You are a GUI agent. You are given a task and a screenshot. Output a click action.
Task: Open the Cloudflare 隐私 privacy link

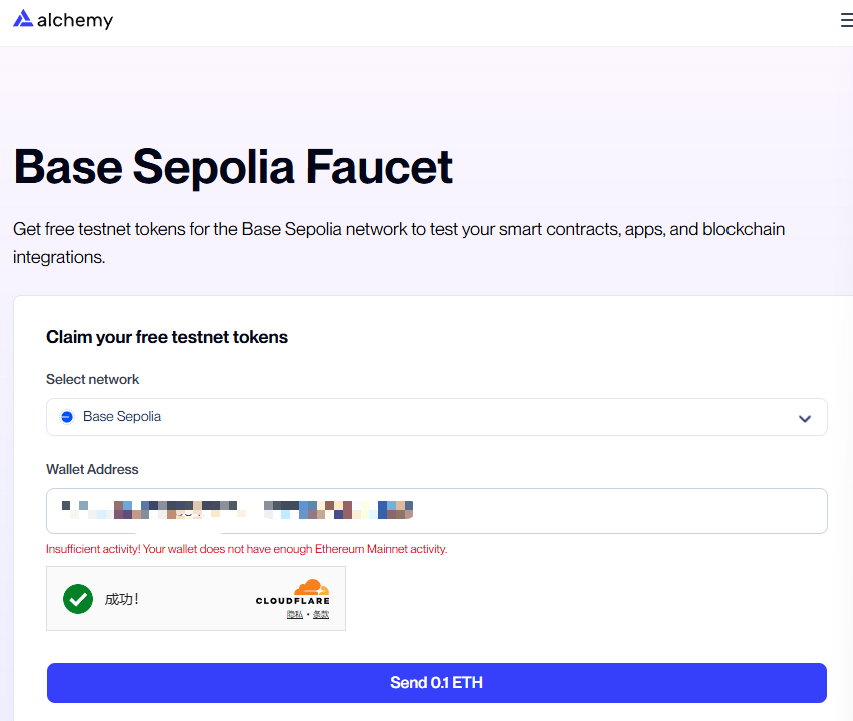[294, 614]
